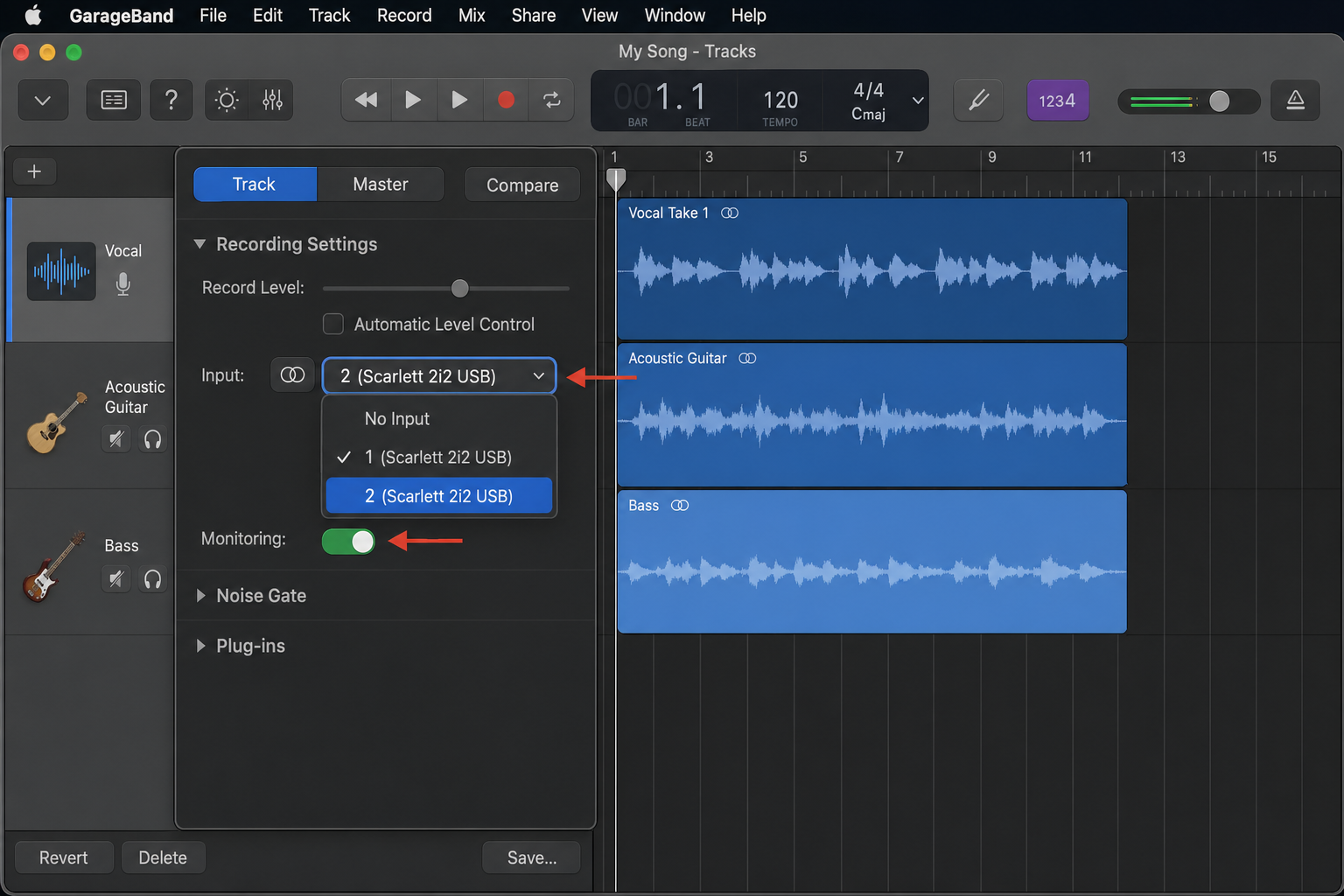
Task: Open the Input dropdown menu
Action: (x=439, y=376)
